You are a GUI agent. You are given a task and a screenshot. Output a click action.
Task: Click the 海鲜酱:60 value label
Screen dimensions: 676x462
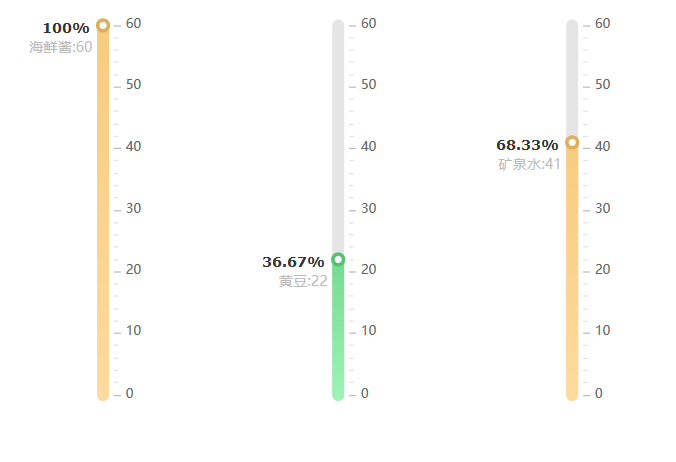tap(61, 47)
